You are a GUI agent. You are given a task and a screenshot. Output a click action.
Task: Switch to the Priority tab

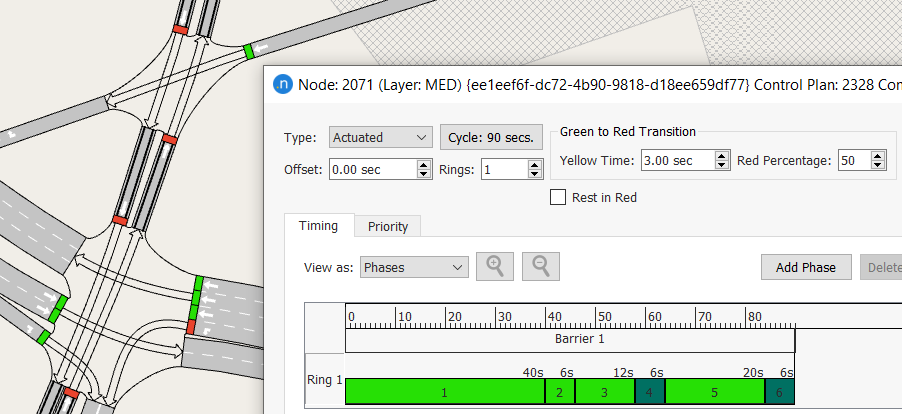(x=388, y=227)
